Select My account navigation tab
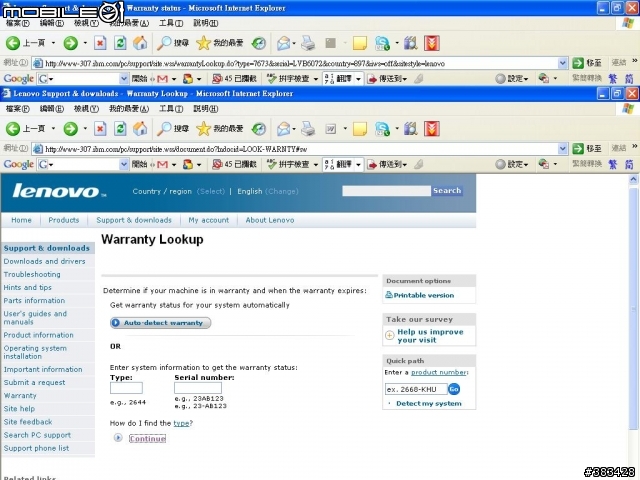640x480 pixels. (x=209, y=220)
